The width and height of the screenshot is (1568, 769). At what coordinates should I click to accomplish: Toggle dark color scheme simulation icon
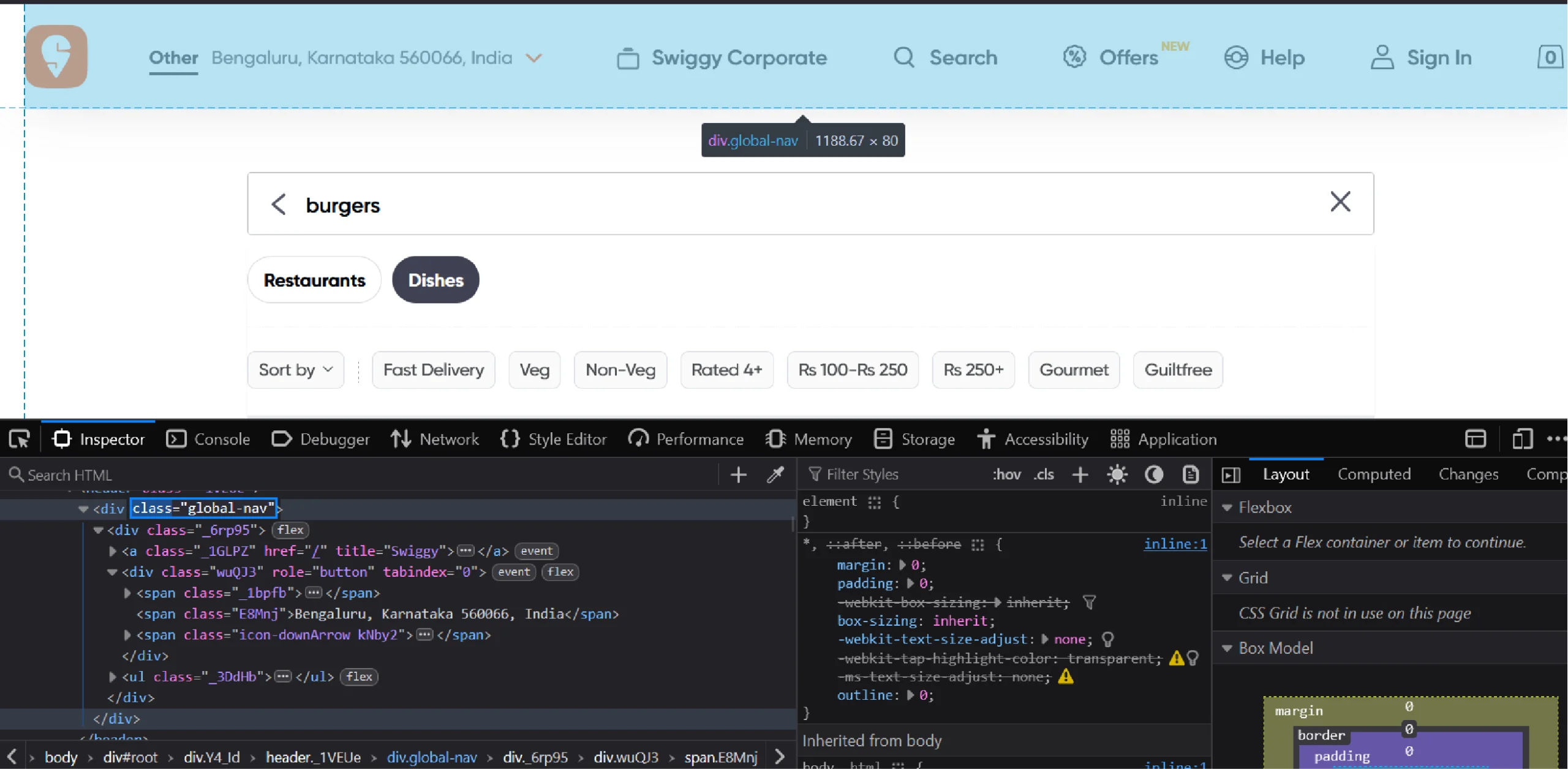click(1154, 475)
